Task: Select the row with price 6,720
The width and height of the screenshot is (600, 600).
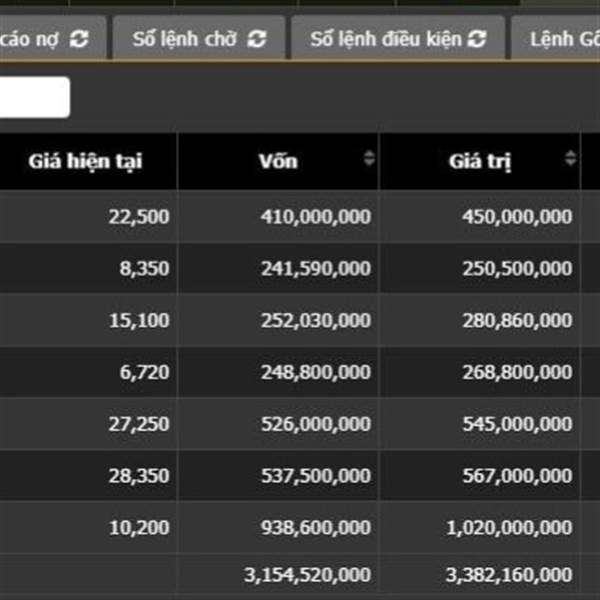Action: [300, 372]
